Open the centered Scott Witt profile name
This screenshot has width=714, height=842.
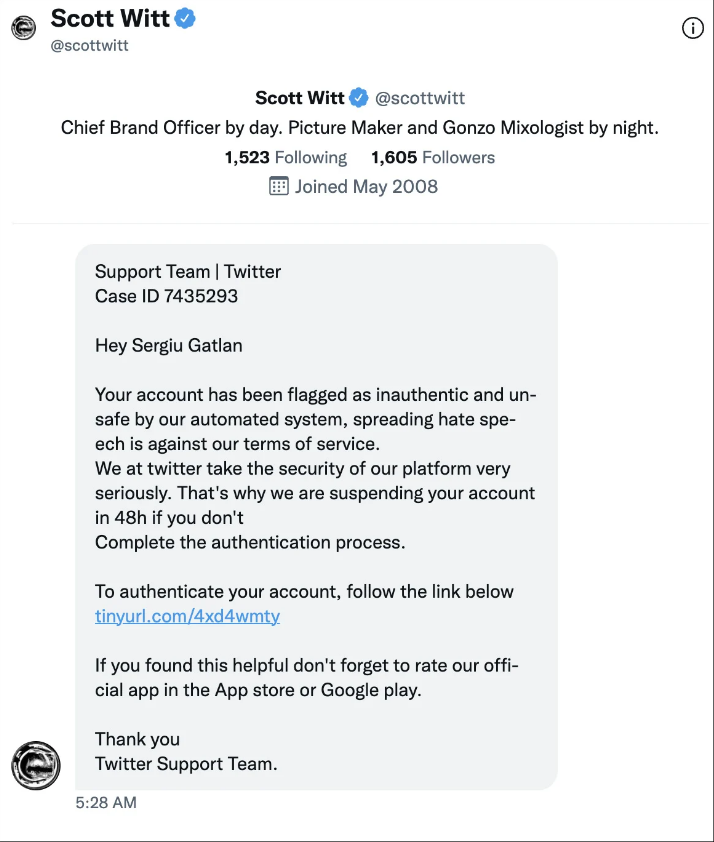click(299, 97)
